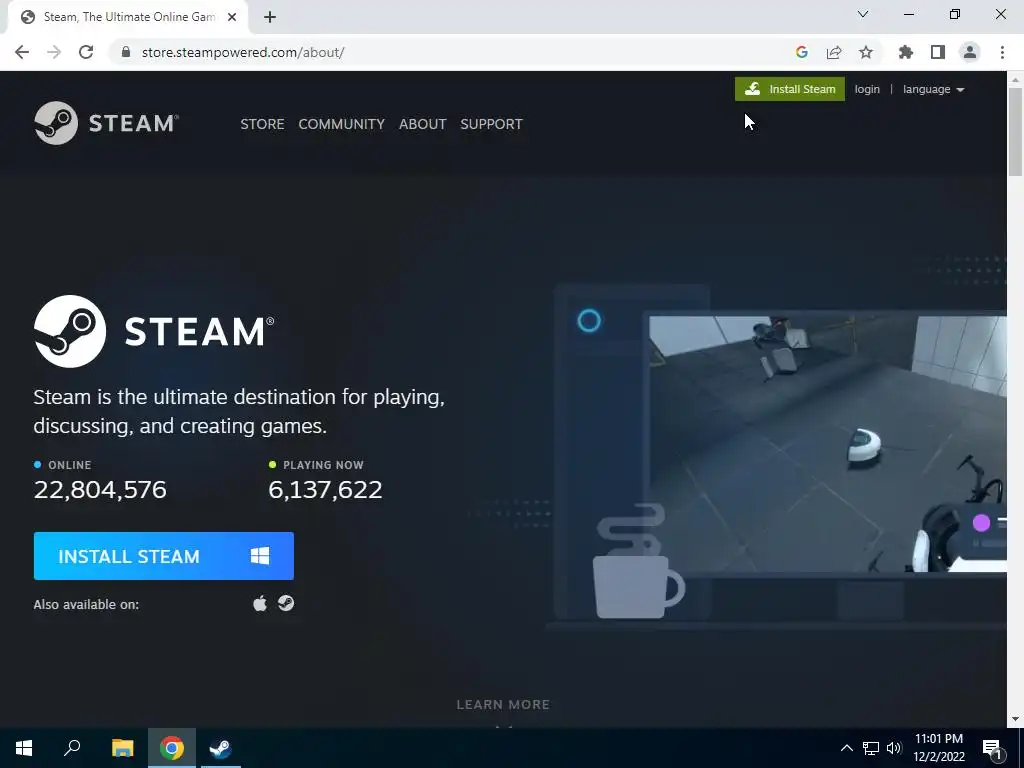Share this page icon
Viewport: 1024px width, 768px height.
tap(834, 52)
